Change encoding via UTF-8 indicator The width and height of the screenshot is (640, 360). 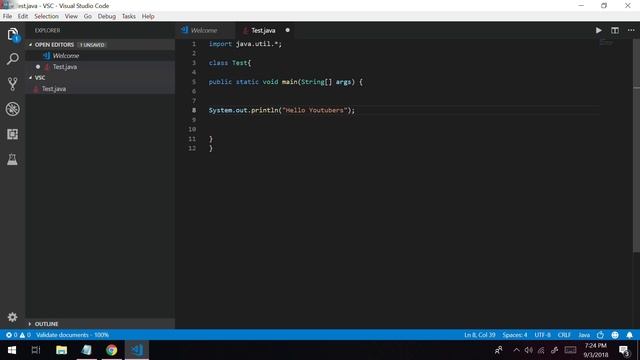[542, 335]
